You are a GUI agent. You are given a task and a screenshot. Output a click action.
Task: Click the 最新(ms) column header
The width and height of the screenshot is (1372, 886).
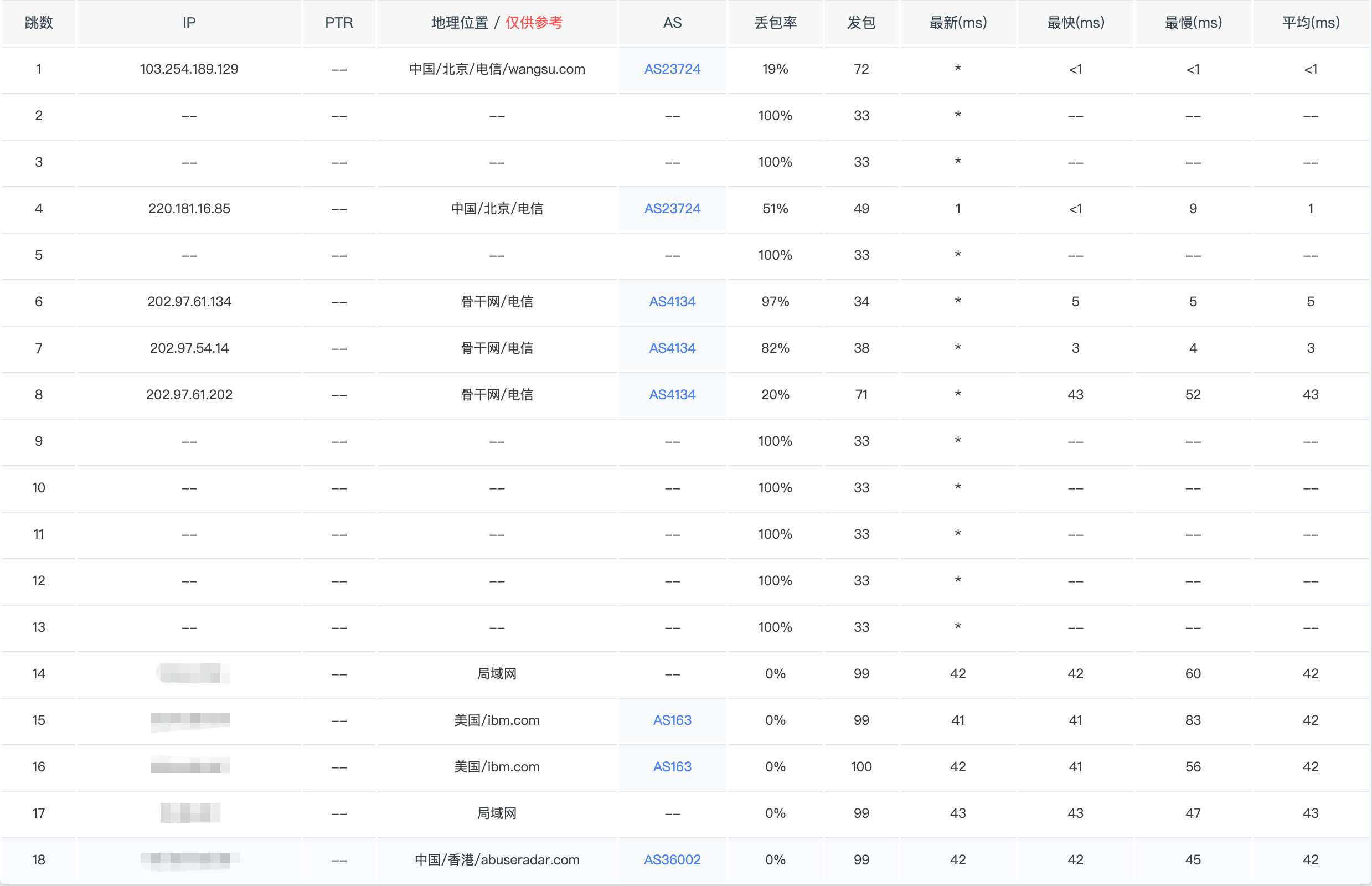958,23
